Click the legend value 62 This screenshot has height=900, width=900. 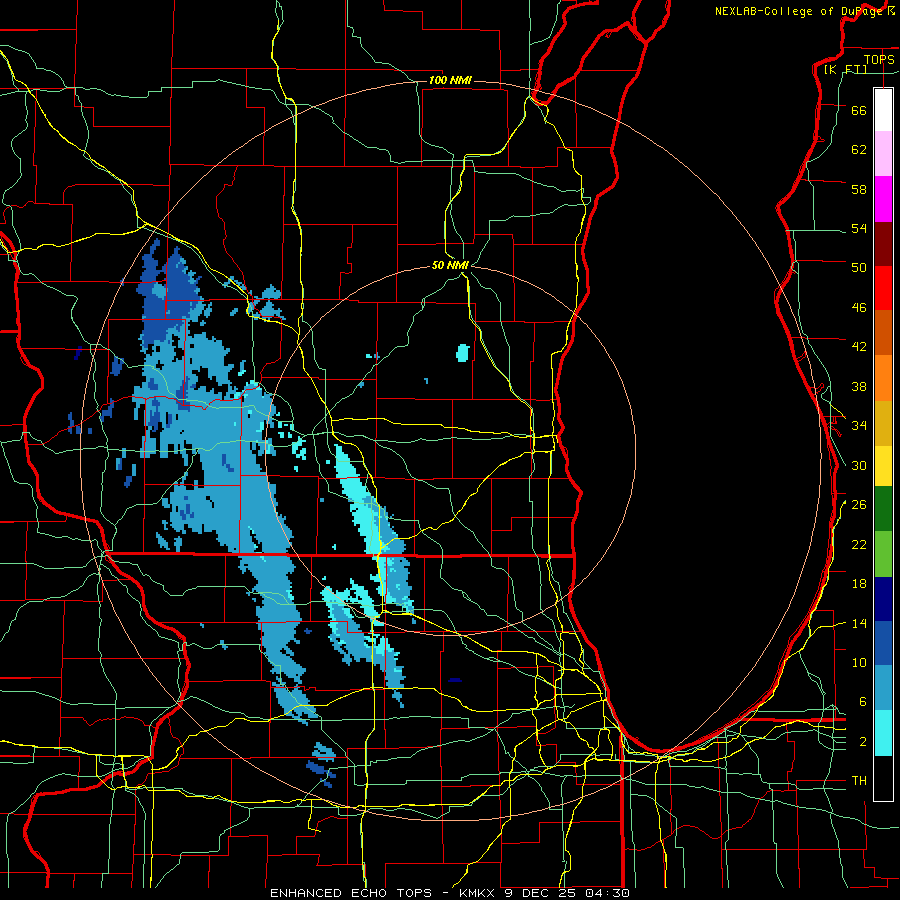pyautogui.click(x=859, y=150)
